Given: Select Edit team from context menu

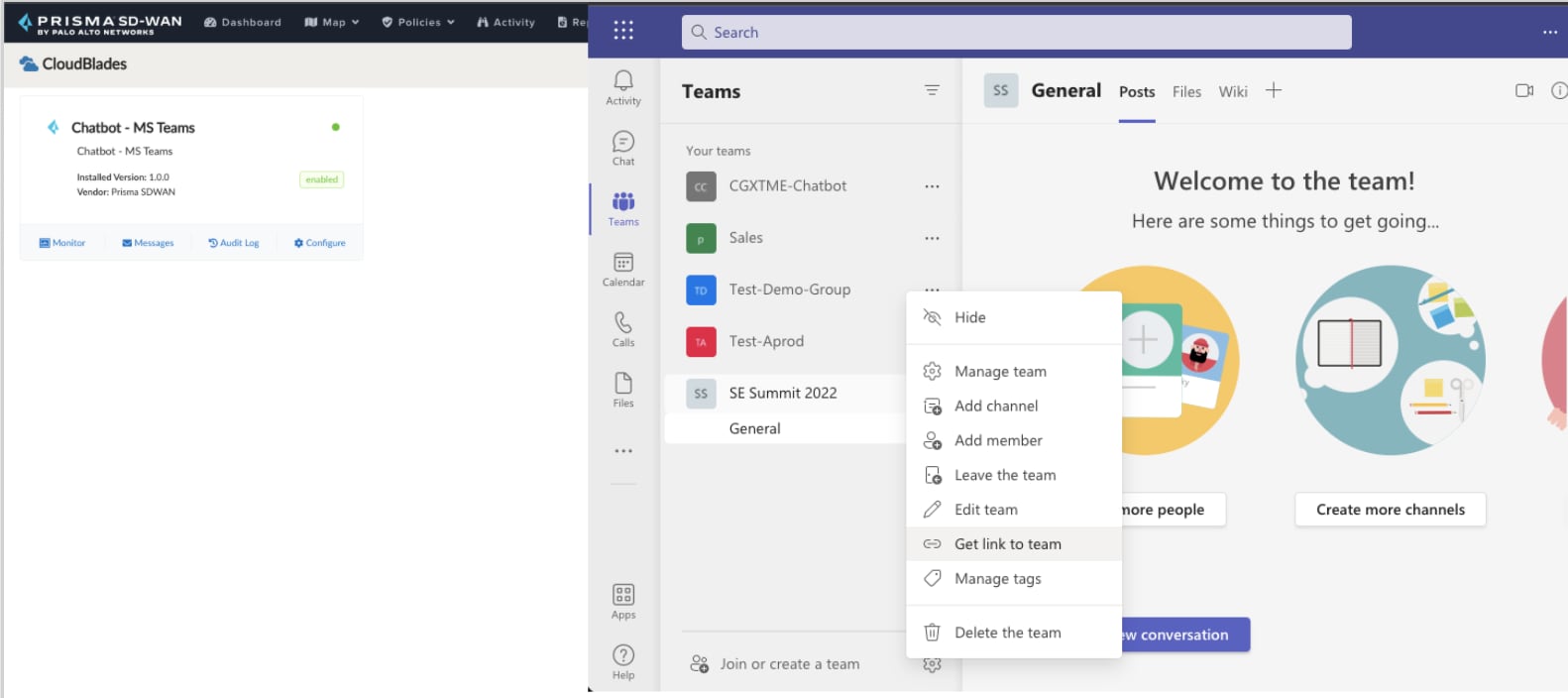Looking at the screenshot, I should [x=1014, y=510].
